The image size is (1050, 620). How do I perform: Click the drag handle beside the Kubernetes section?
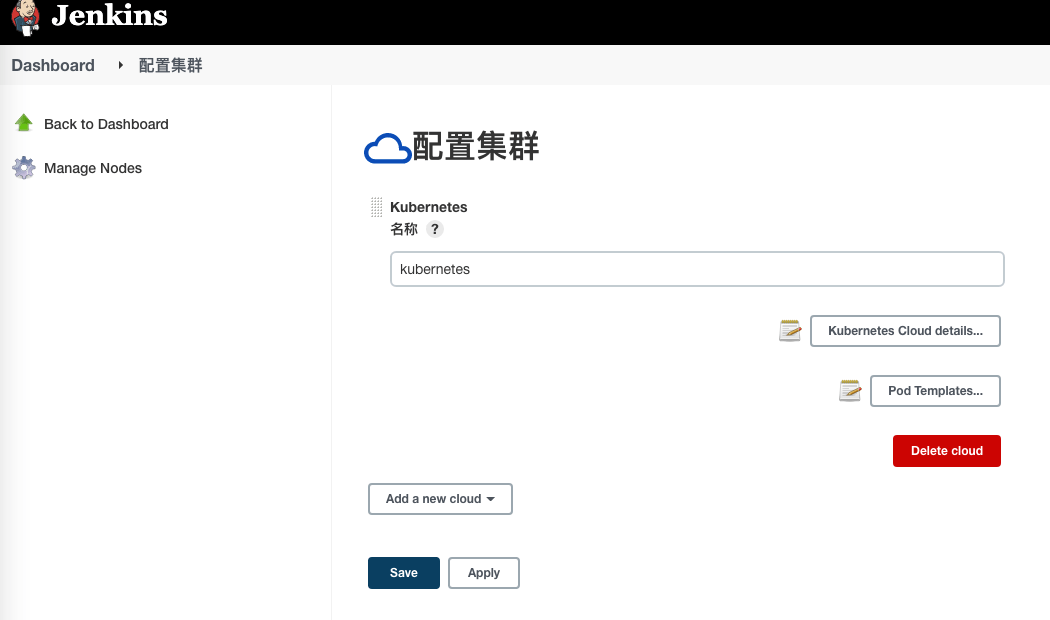(376, 207)
